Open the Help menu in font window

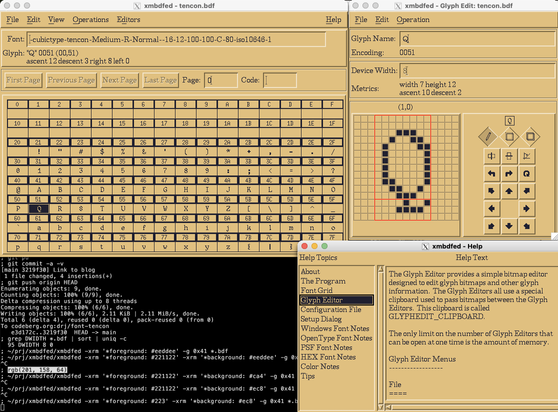[333, 20]
